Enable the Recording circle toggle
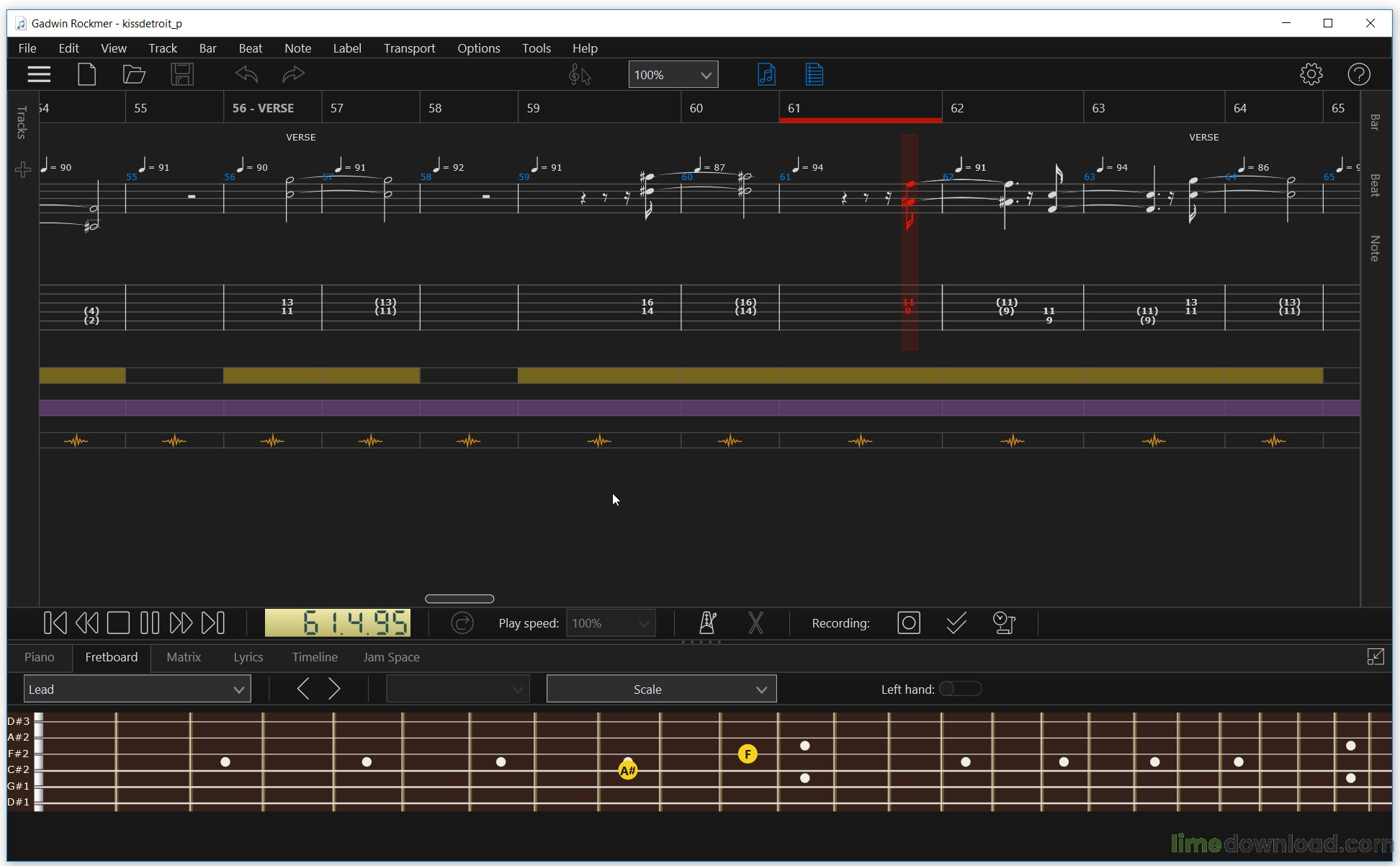Screen dimensions: 1400x866 coord(908,622)
